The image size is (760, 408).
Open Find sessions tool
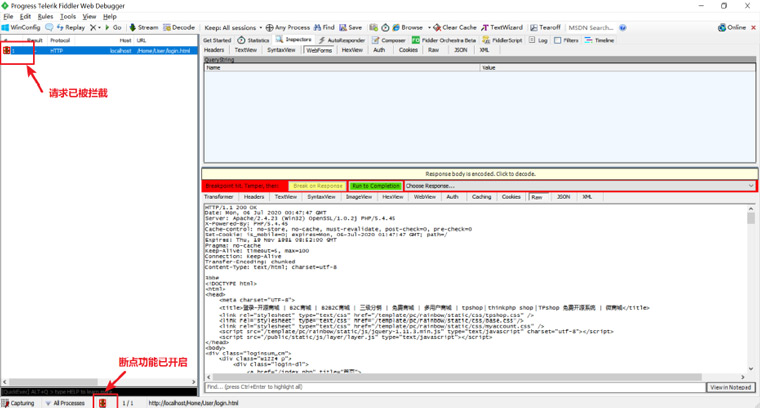324,28
